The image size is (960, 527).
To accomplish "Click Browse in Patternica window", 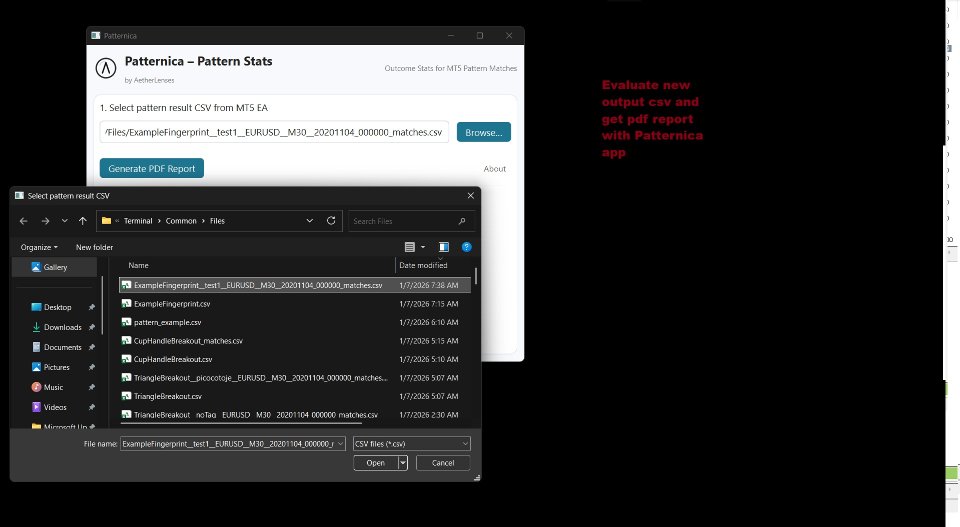I will [484, 132].
